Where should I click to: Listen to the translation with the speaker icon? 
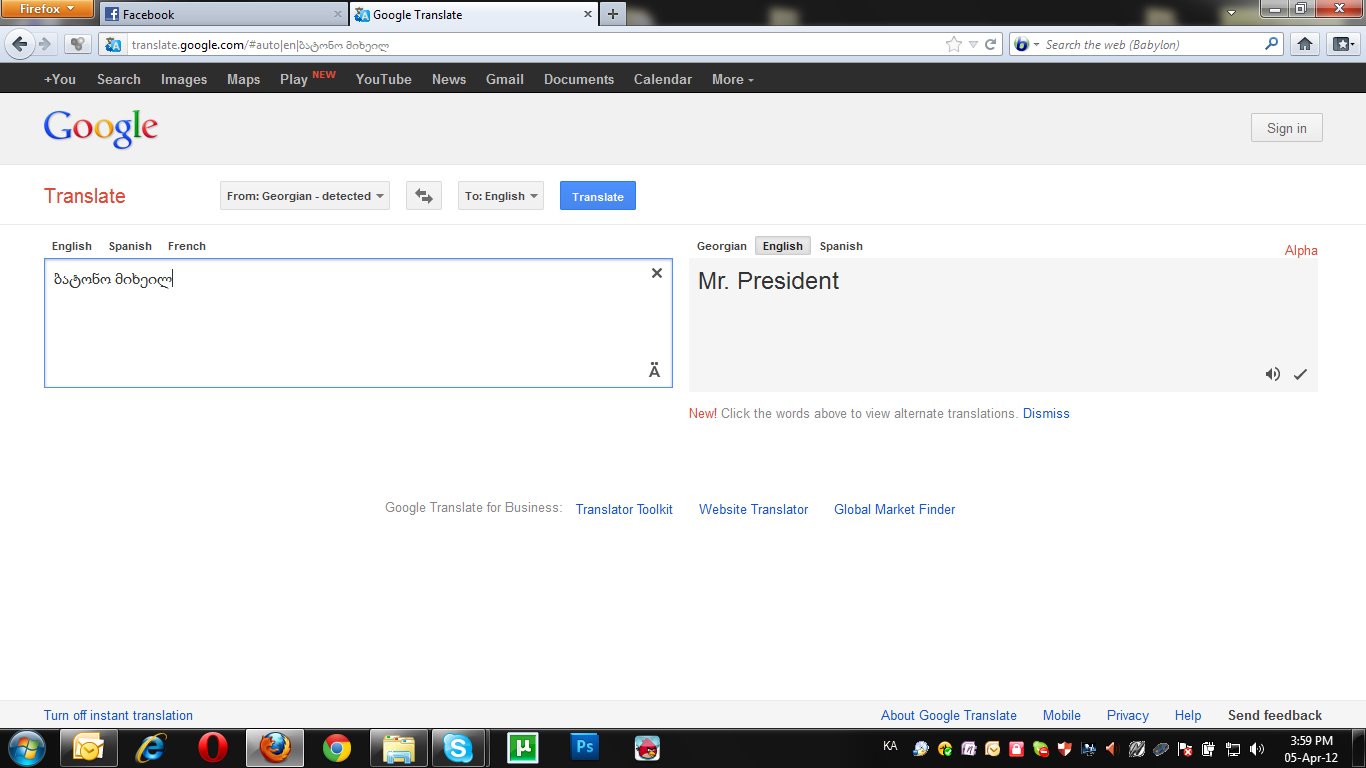click(x=1272, y=374)
